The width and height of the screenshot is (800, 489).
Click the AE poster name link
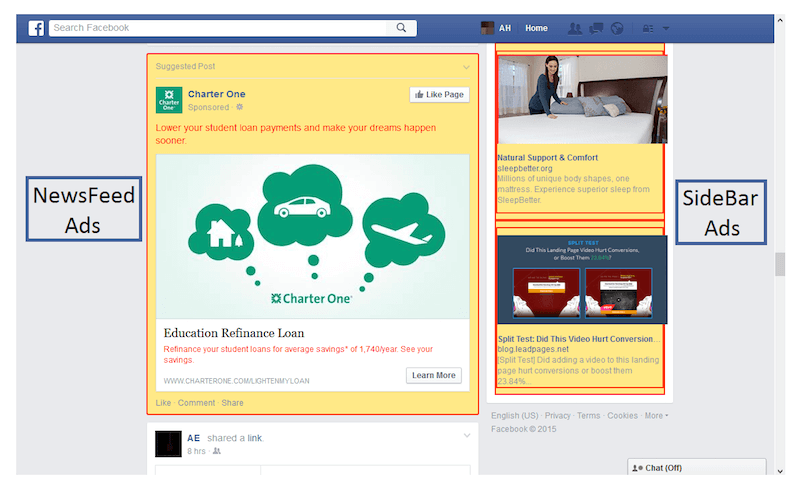pyautogui.click(x=193, y=438)
